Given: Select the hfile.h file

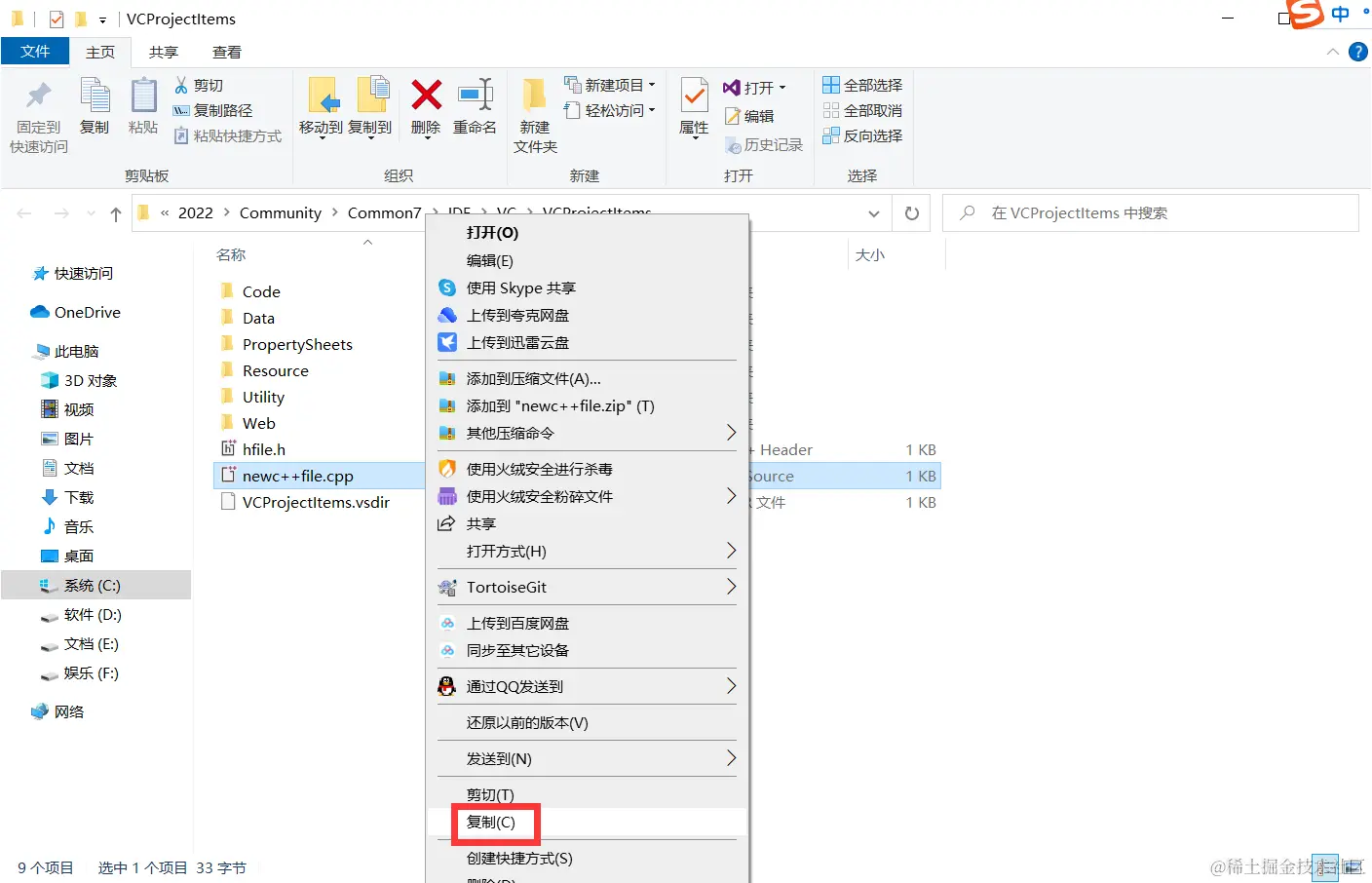Looking at the screenshot, I should pyautogui.click(x=253, y=449).
